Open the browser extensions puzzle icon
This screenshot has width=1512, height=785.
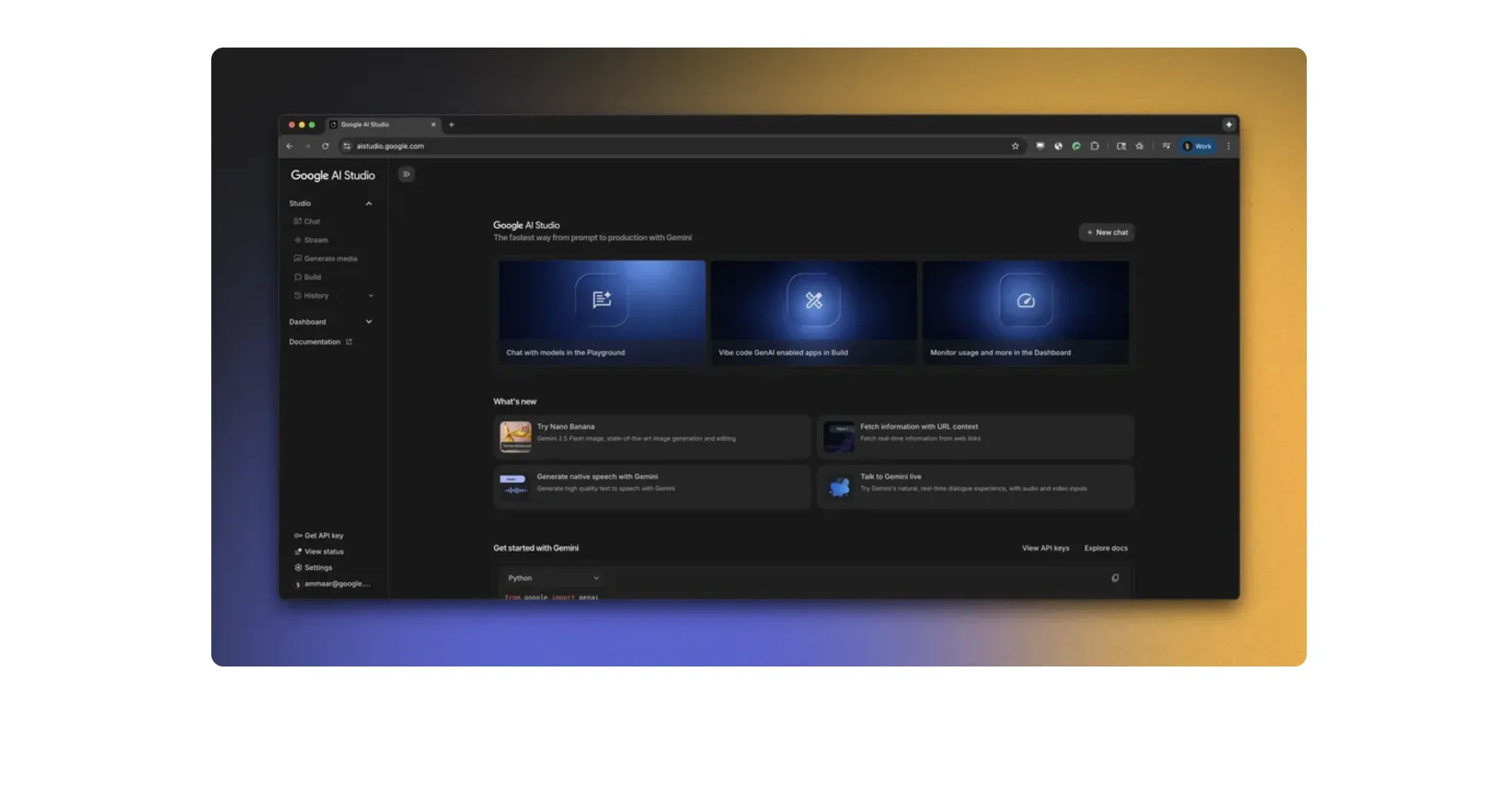pos(1095,146)
